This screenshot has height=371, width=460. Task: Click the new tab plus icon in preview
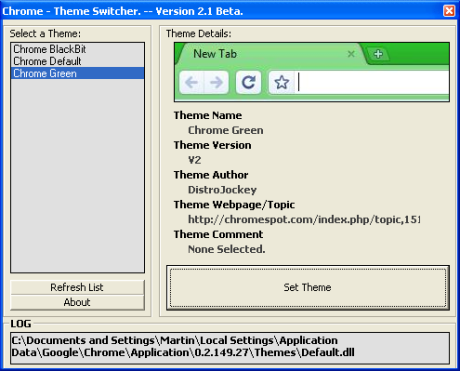(378, 54)
